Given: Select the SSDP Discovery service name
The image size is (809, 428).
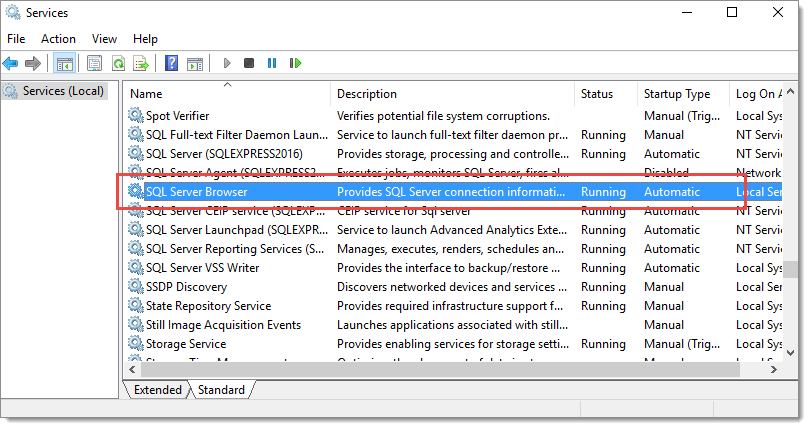Looking at the screenshot, I should 186,287.
